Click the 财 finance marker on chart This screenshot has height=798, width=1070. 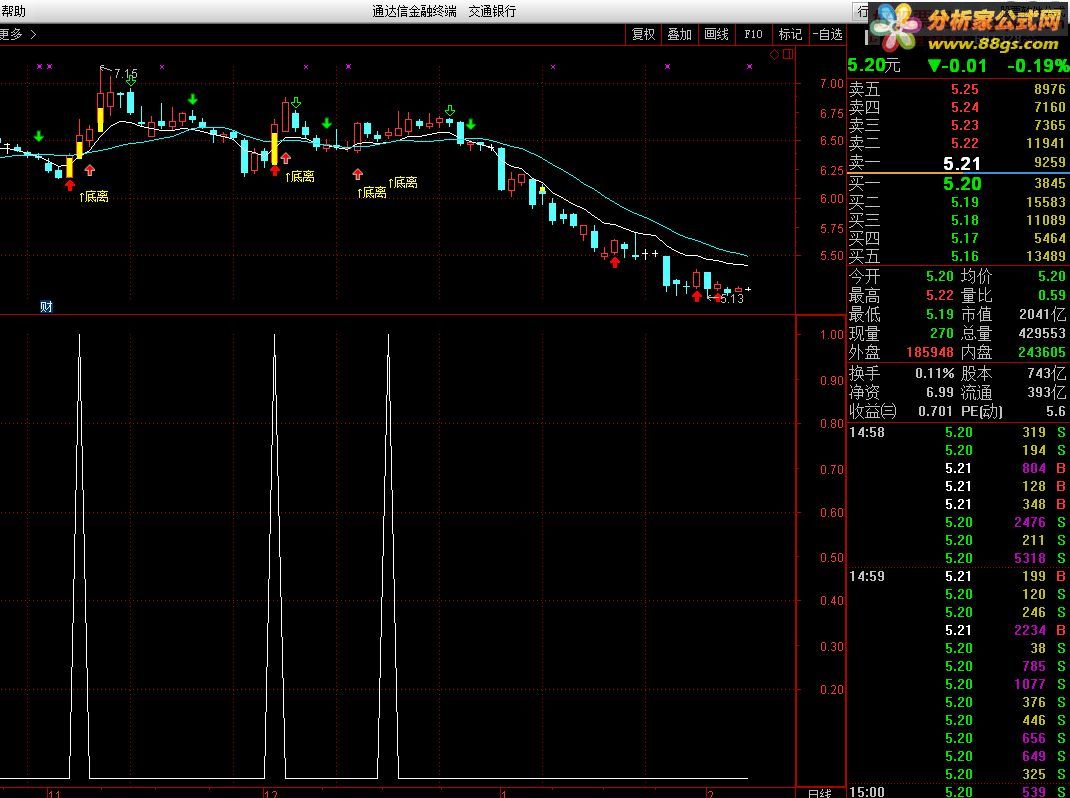pos(46,307)
